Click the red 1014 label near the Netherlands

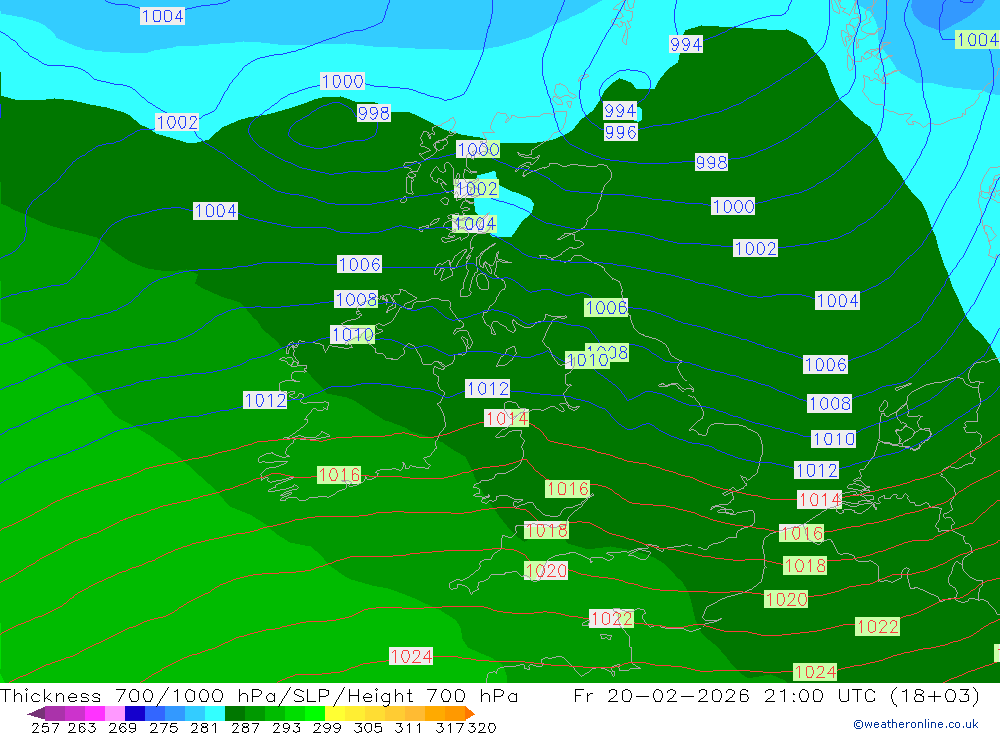820,500
